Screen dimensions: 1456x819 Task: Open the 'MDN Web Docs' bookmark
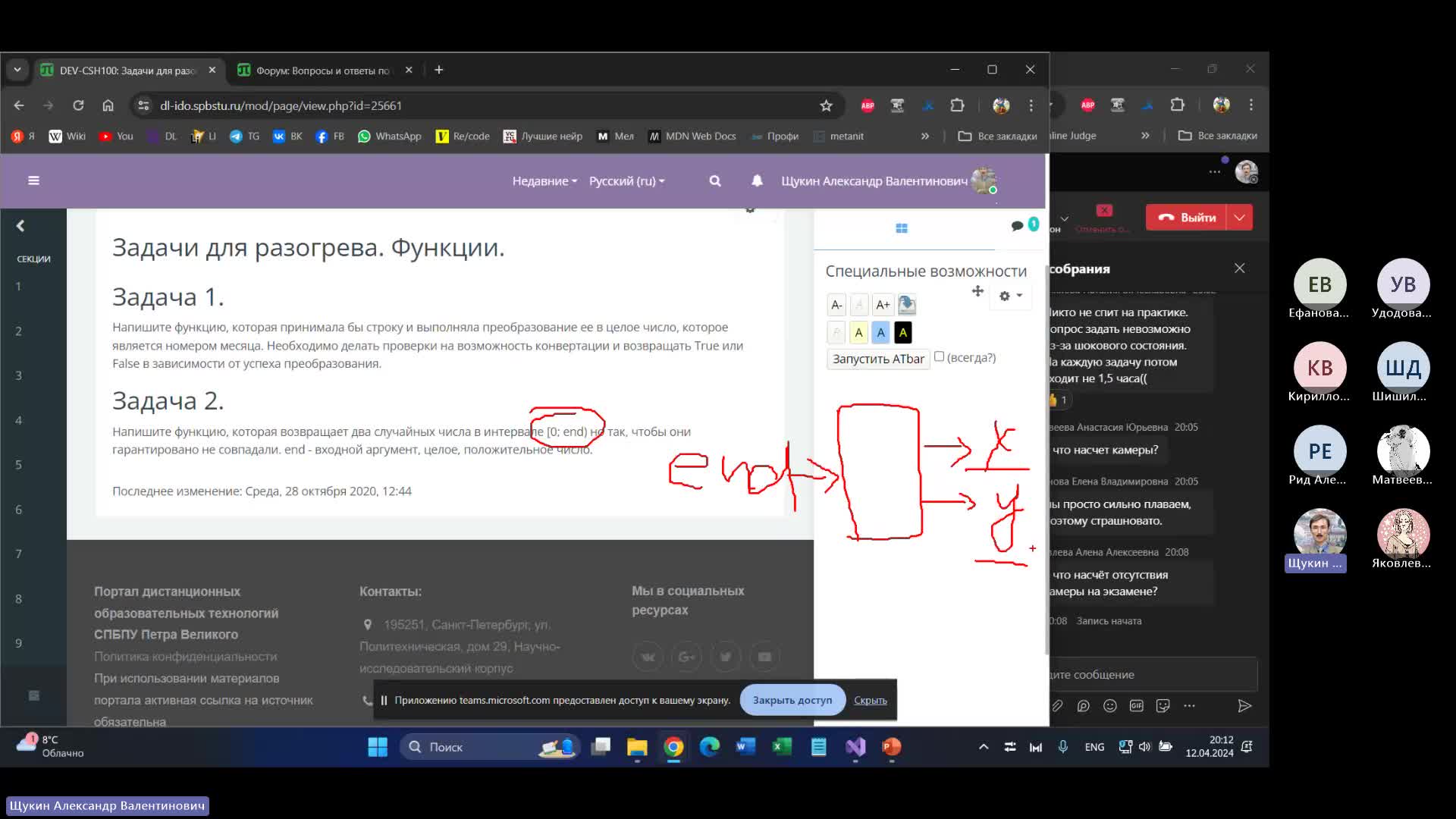[692, 136]
